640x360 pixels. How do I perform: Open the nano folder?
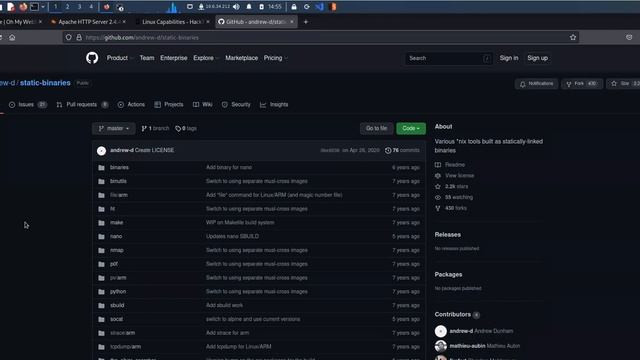[x=116, y=236]
